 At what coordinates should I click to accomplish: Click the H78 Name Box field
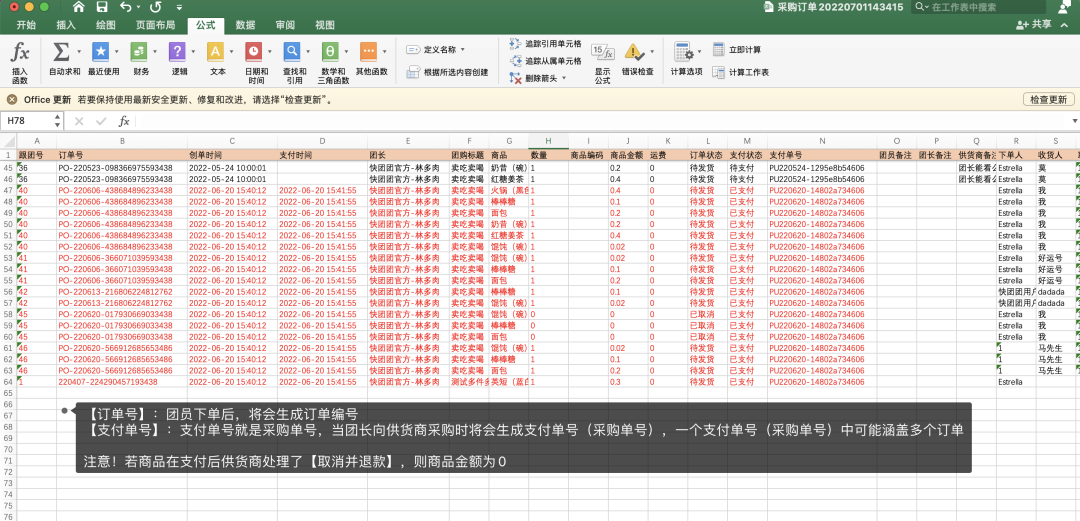[30, 121]
